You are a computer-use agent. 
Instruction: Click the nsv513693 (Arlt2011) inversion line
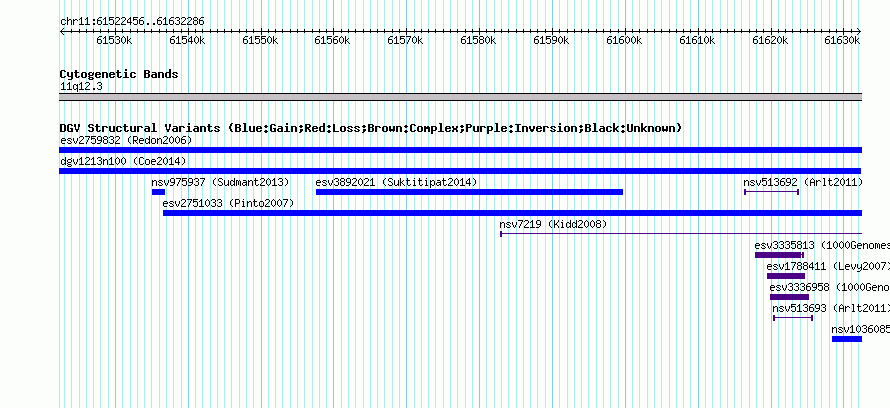coord(793,318)
